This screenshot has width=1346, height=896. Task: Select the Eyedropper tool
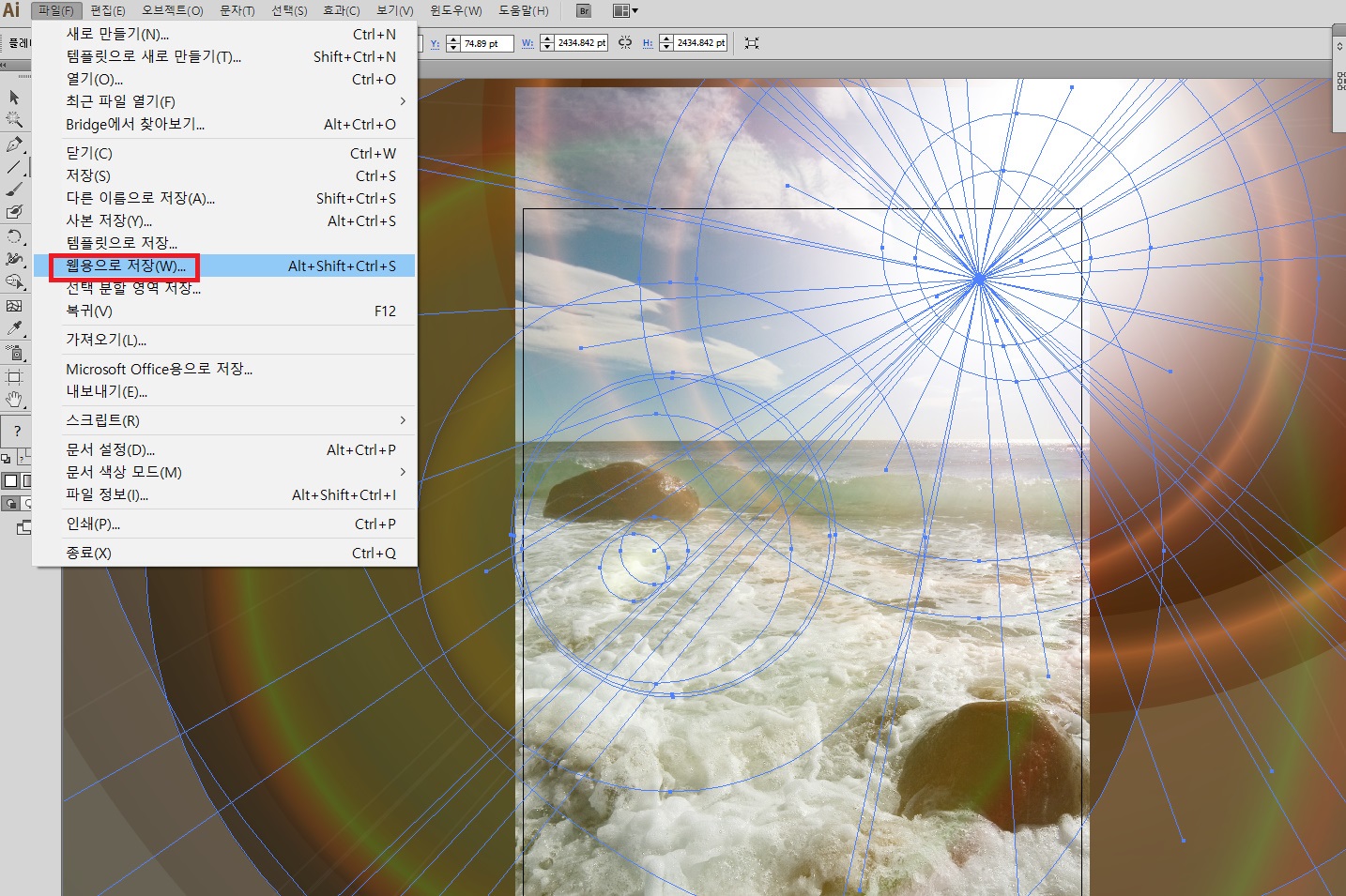click(14, 328)
